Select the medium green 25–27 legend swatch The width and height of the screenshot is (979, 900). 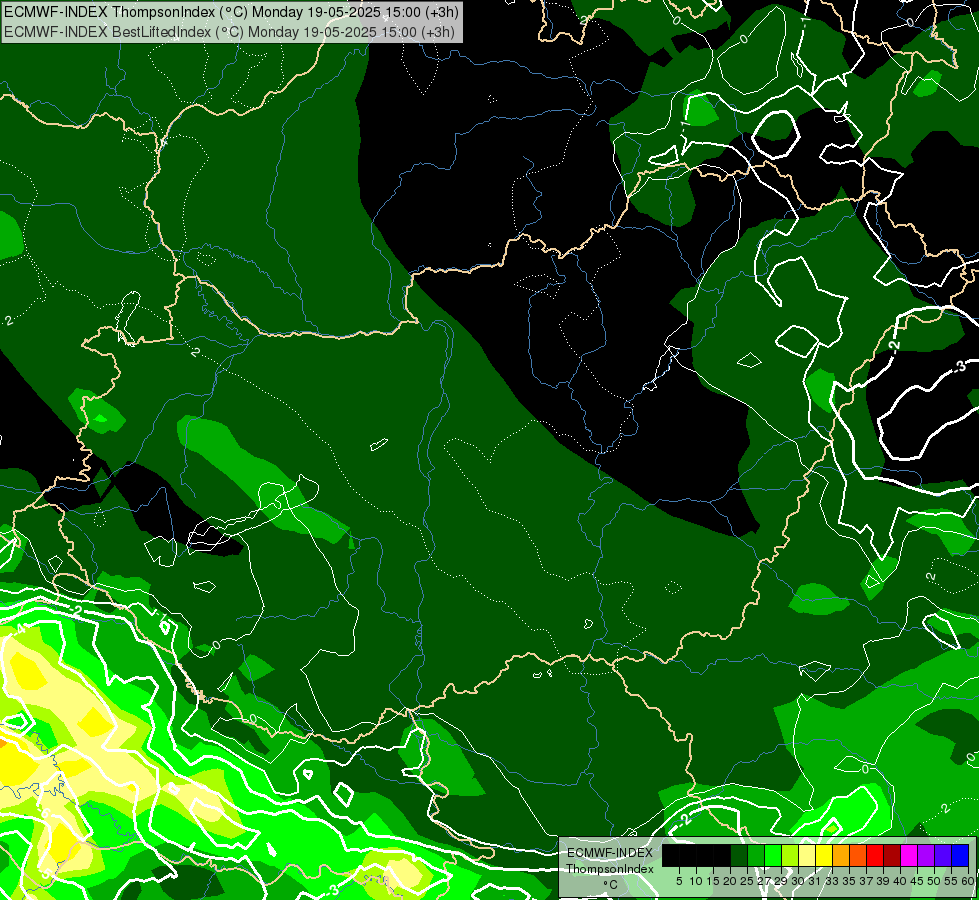756,855
